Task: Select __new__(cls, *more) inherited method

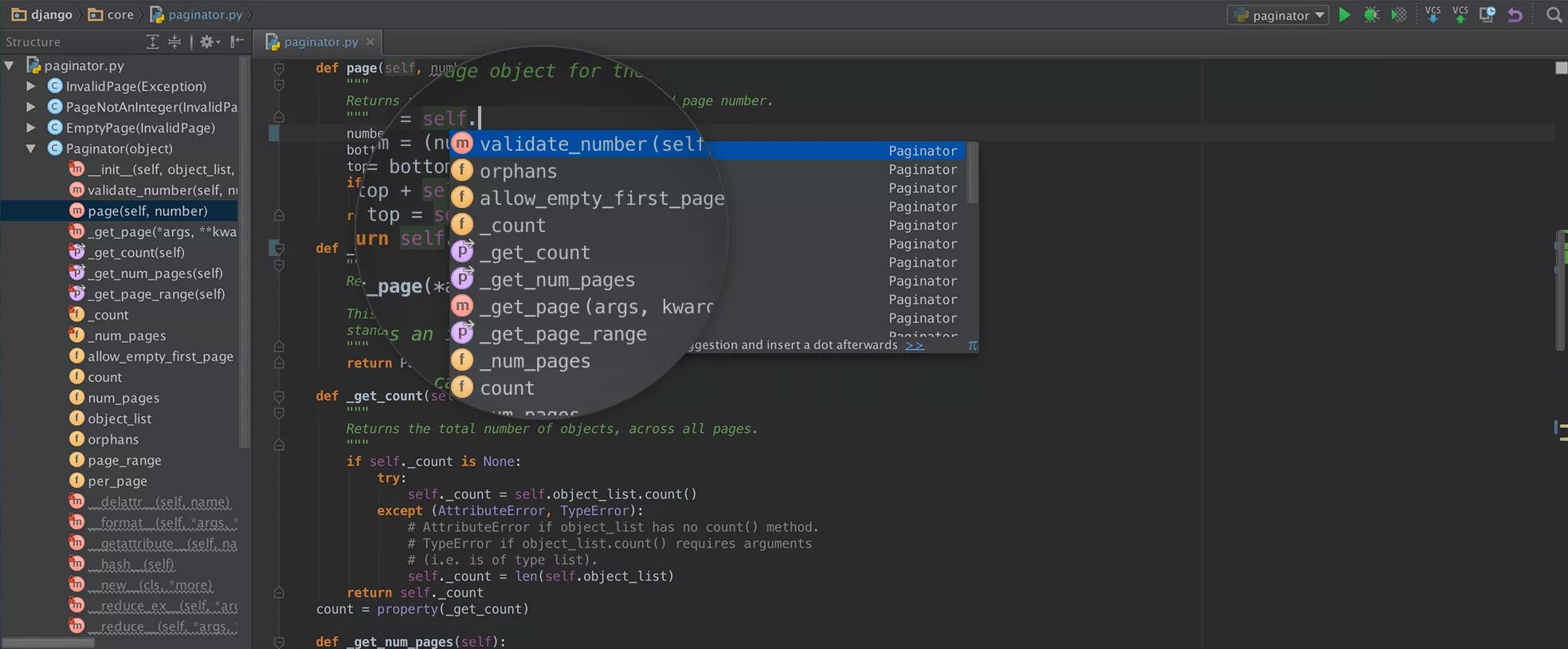Action: (x=140, y=585)
